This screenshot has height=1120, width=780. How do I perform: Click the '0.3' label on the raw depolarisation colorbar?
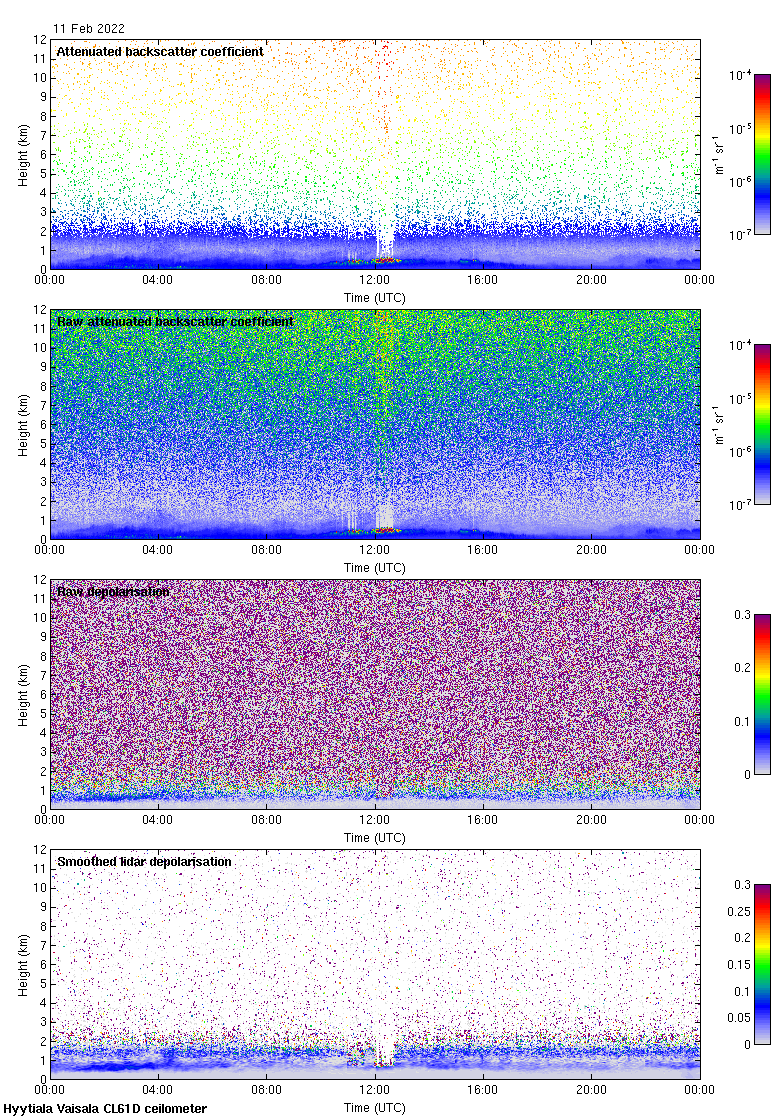tap(742, 615)
